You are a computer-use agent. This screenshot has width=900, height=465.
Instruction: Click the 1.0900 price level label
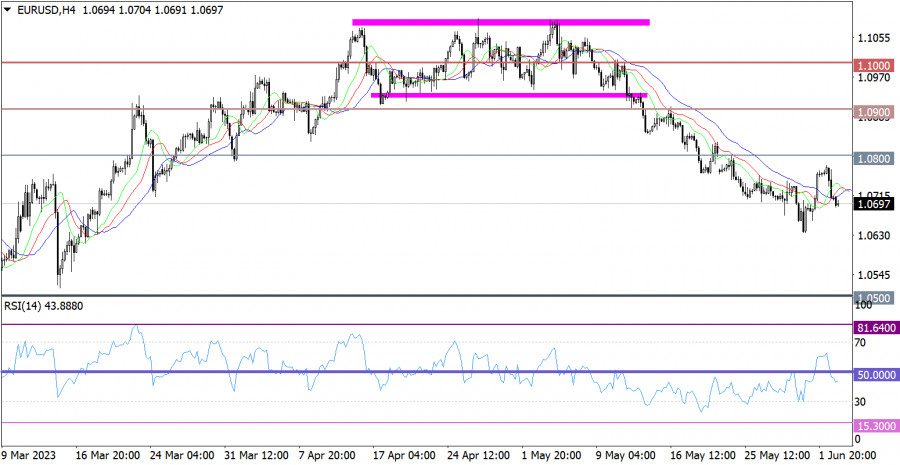point(876,113)
